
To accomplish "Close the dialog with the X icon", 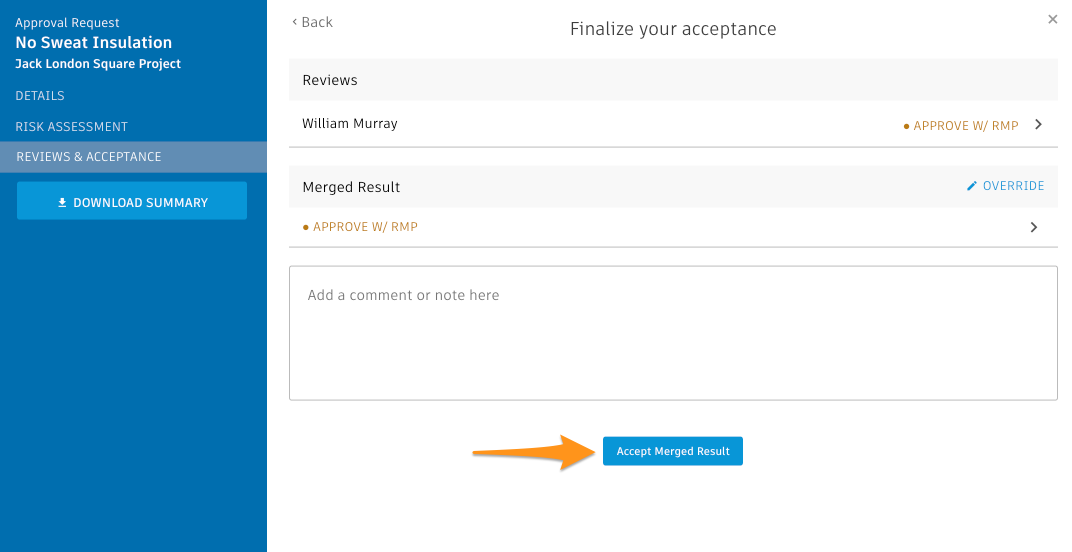I will click(x=1053, y=19).
